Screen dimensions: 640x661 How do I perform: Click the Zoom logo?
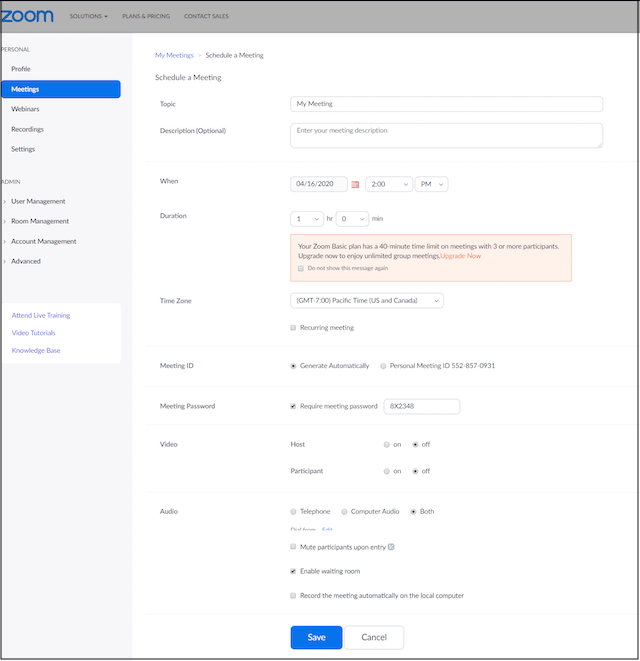(x=27, y=16)
